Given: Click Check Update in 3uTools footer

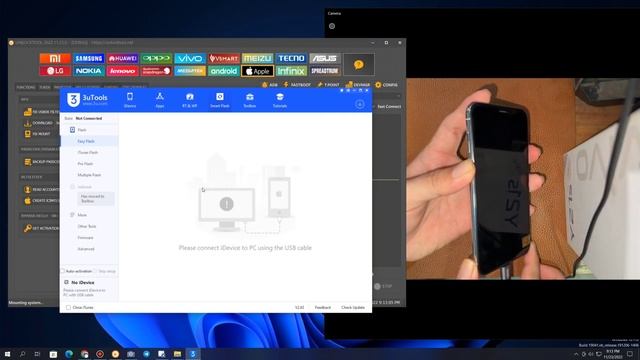Looking at the screenshot, I should point(353,307).
